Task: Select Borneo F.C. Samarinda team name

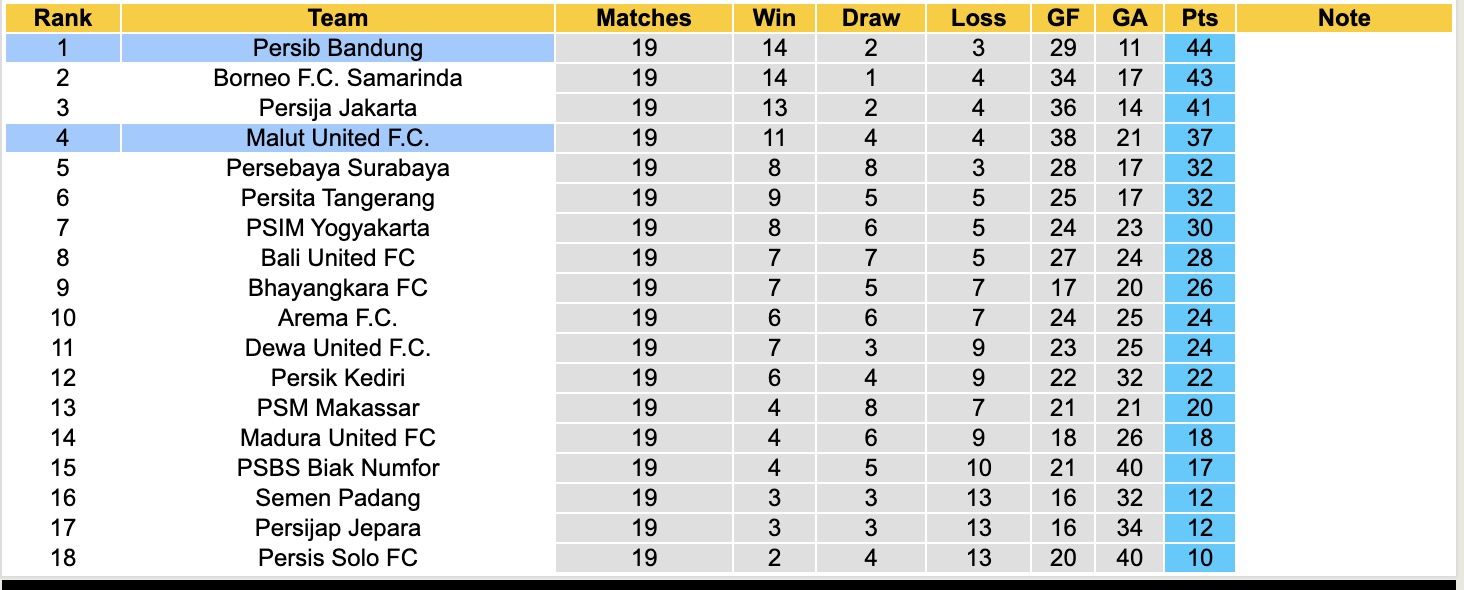Action: [338, 78]
